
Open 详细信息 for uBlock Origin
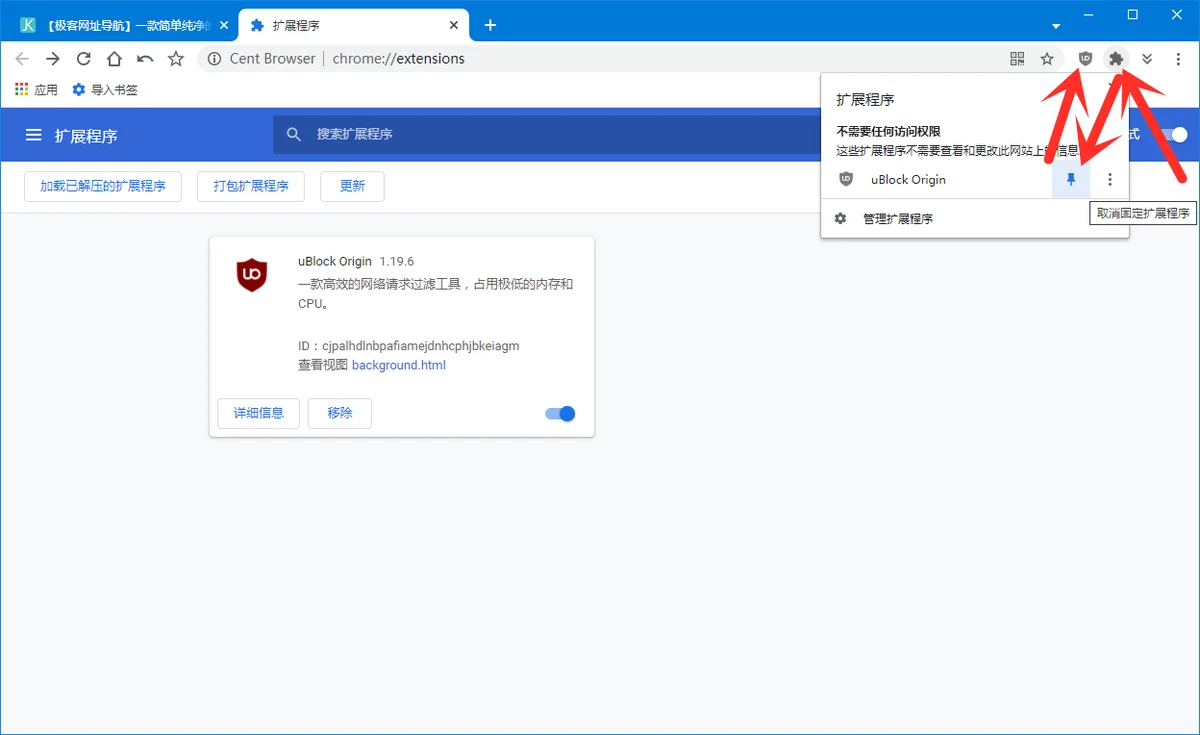click(259, 413)
